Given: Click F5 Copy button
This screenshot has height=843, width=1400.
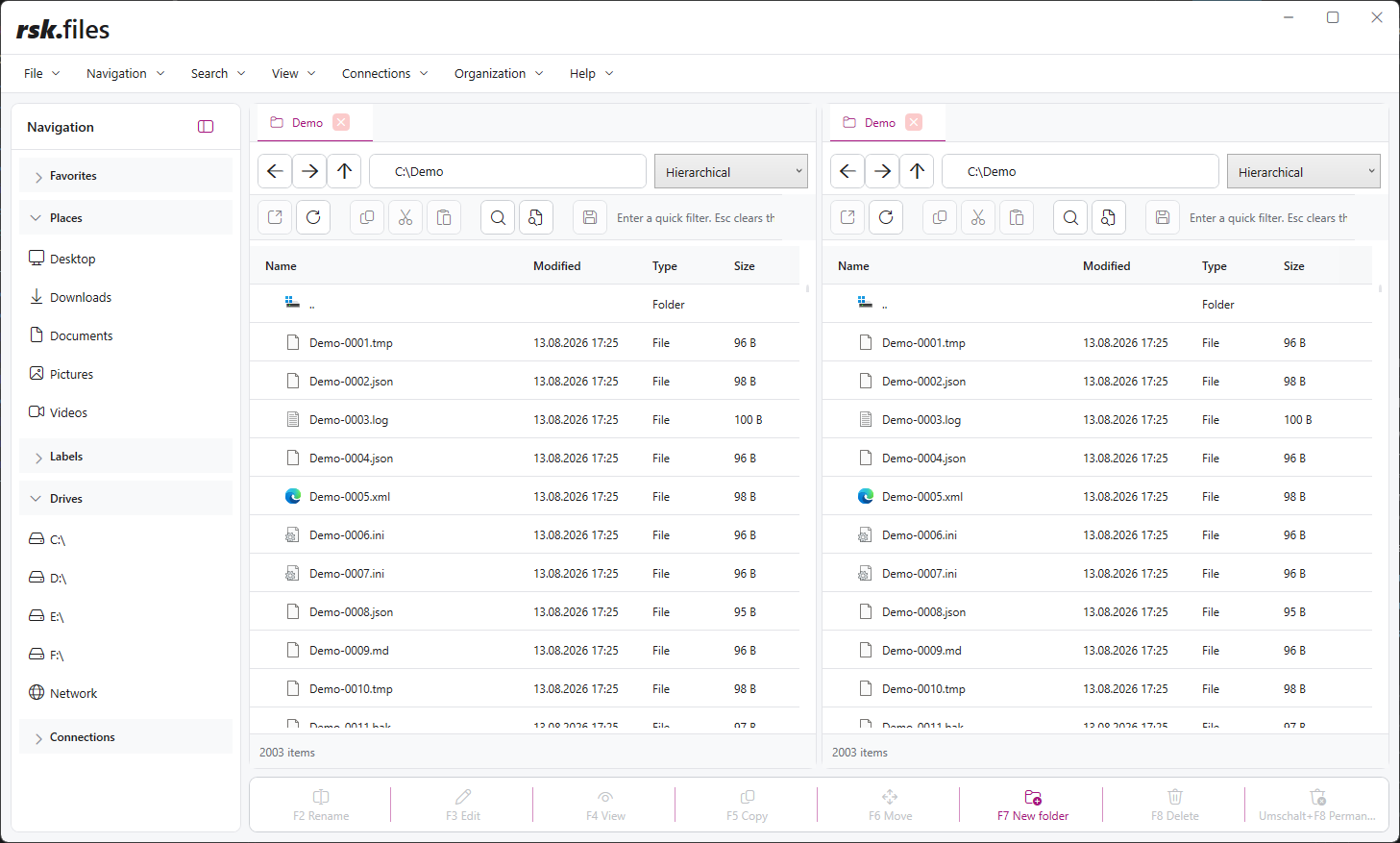Looking at the screenshot, I should tap(748, 806).
